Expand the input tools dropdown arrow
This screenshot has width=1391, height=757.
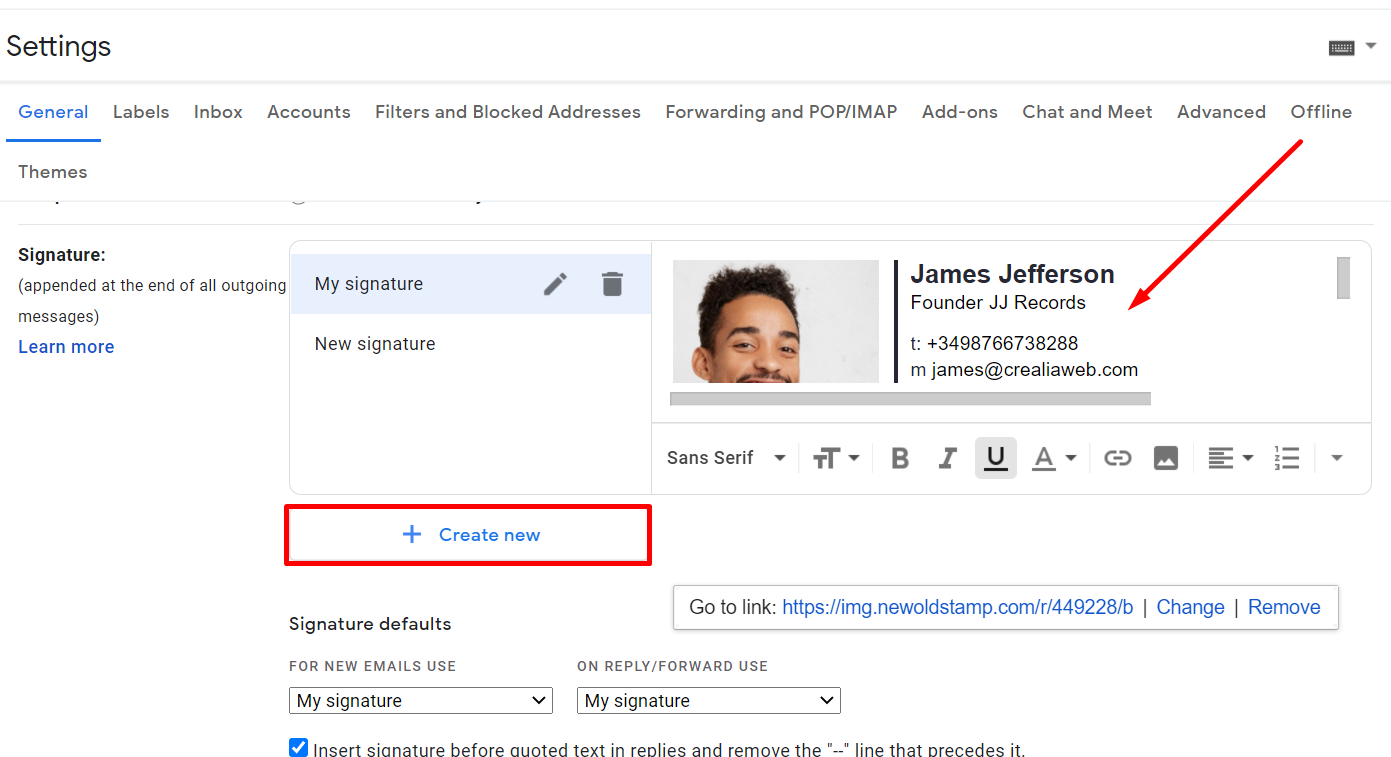[1371, 46]
